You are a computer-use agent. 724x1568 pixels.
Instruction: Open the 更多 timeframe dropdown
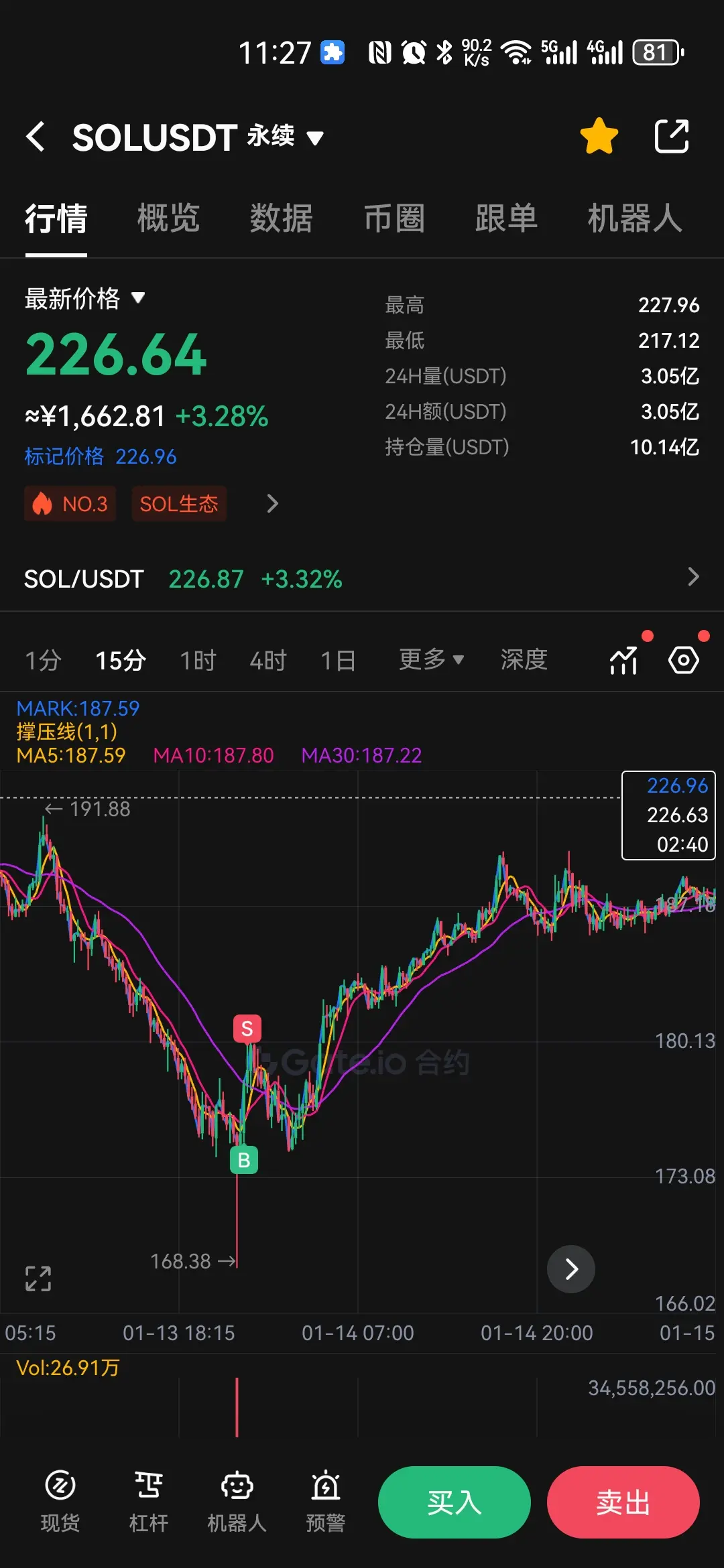tap(431, 660)
